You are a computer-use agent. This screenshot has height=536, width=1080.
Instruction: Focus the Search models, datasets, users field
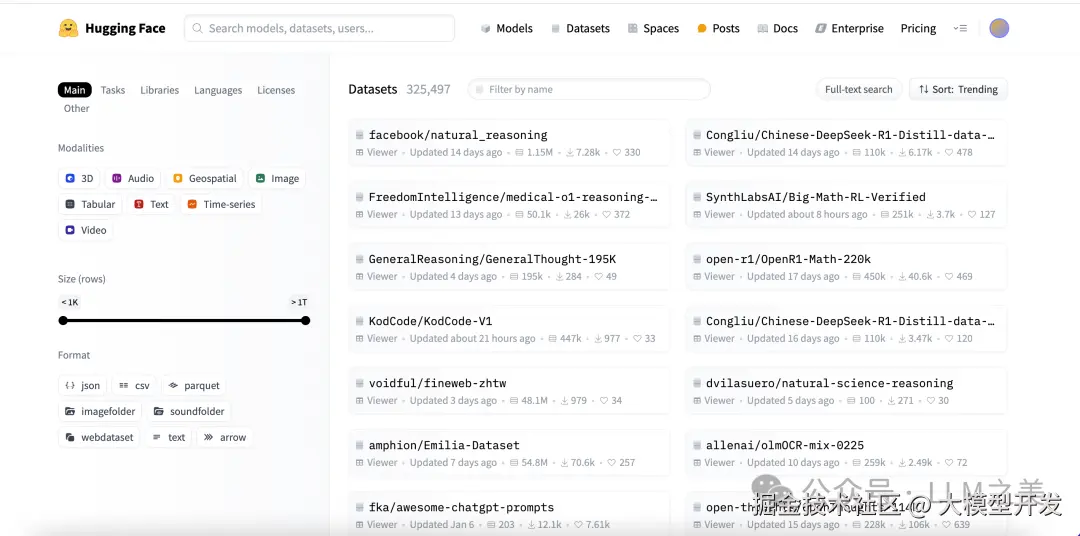coord(320,28)
